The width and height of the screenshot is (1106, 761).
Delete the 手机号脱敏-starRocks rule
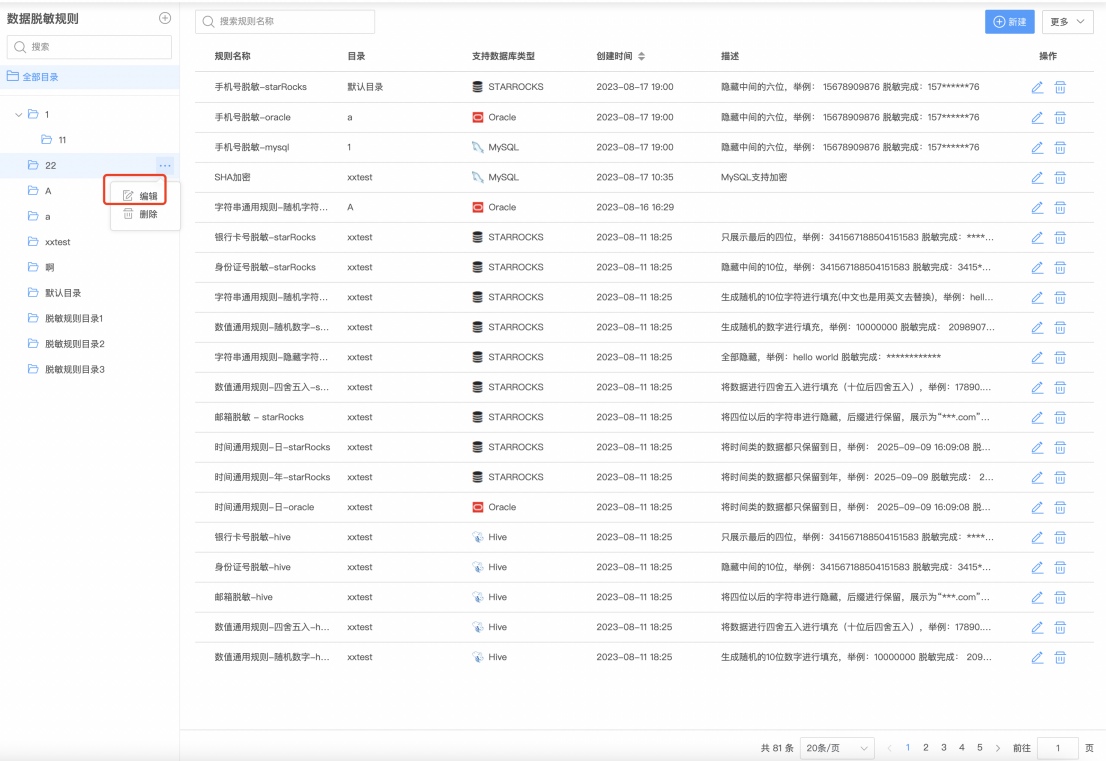[x=1059, y=87]
